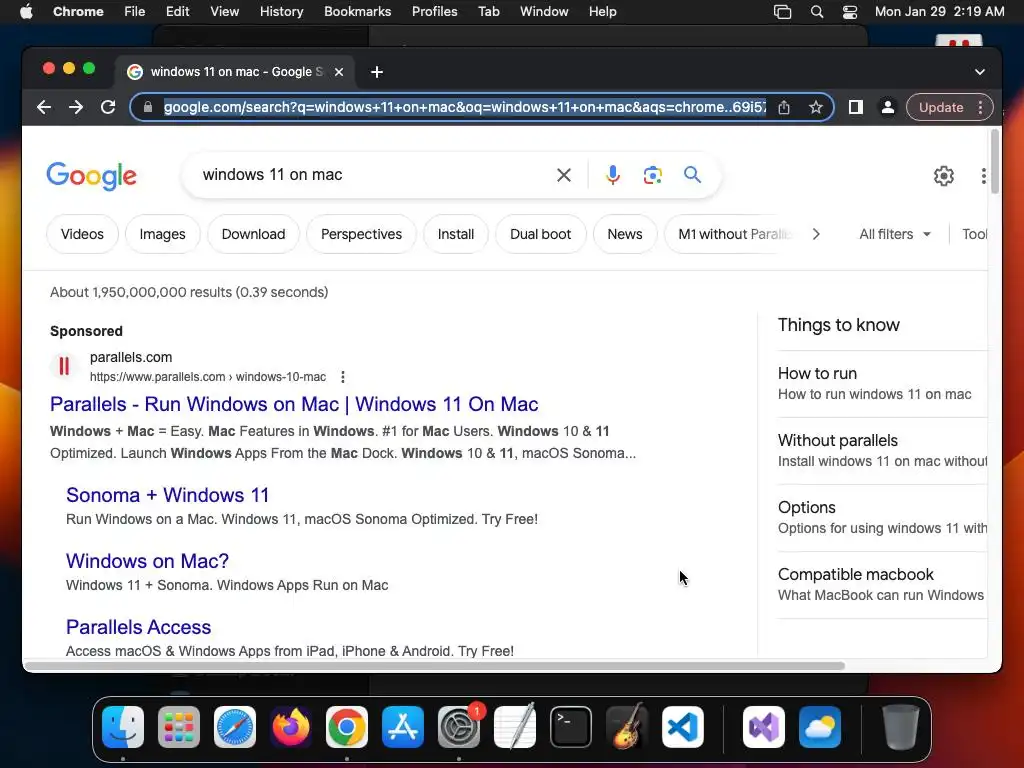View site info via the lock icon
This screenshot has width=1024, height=768.
tap(148, 107)
